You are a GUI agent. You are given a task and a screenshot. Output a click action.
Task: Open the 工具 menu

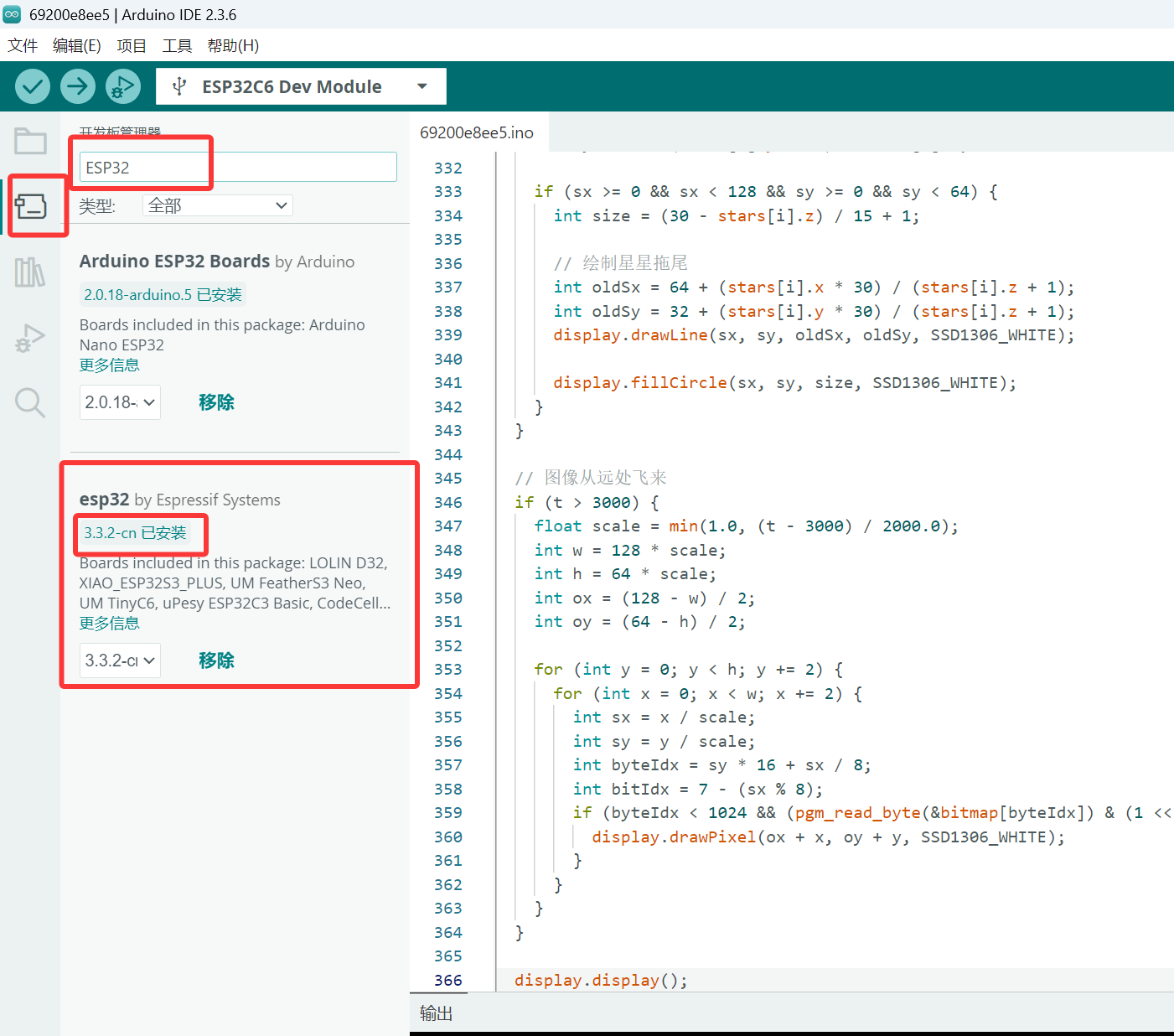coord(177,45)
